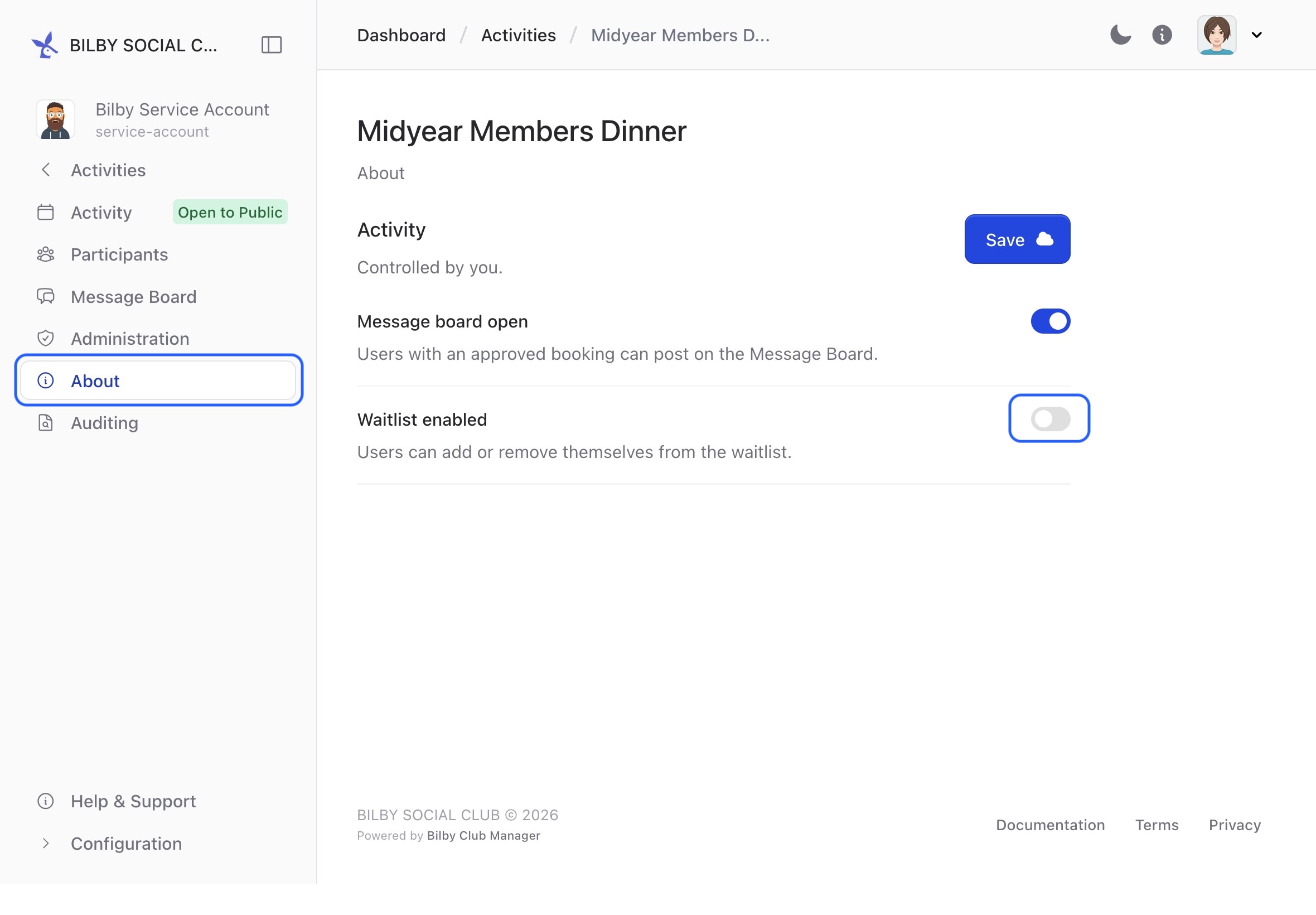
Task: Open Administration in the sidebar
Action: point(158,339)
